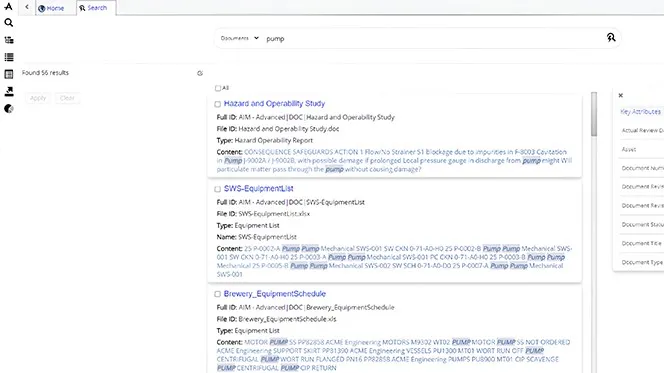The height and width of the screenshot is (373, 664).
Task: Click File ID Hazard and Operability Study.doc
Action: (x=278, y=129)
